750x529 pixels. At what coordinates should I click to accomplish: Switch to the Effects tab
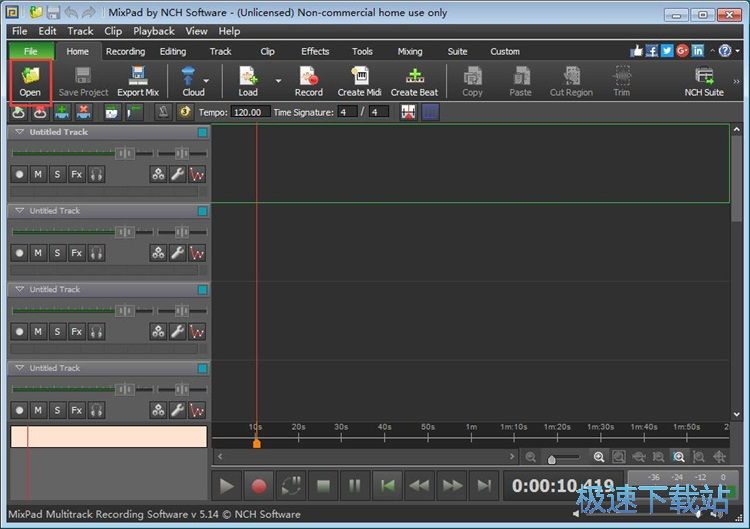pos(315,51)
